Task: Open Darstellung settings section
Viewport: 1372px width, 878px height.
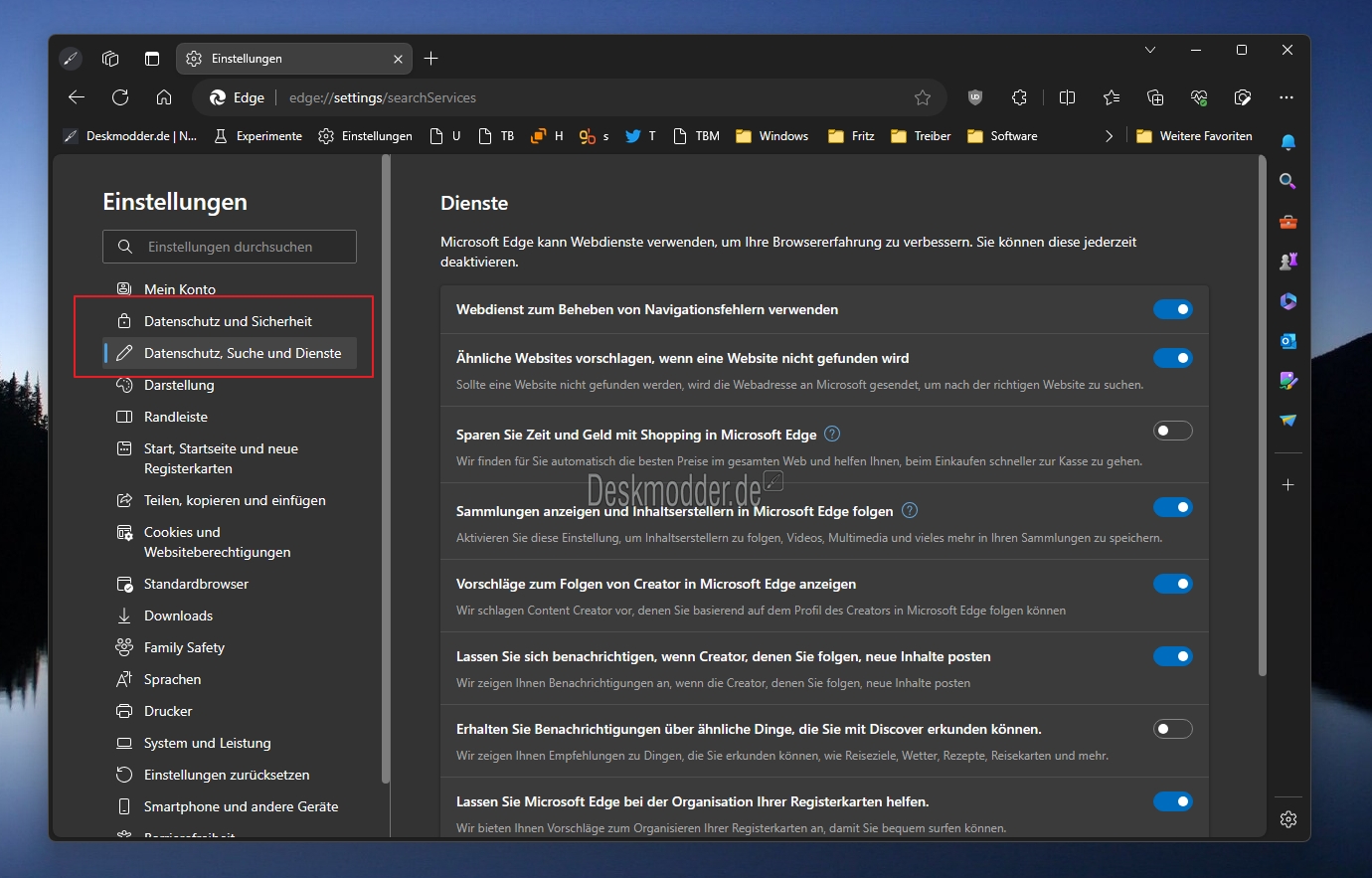Action: 230,385
